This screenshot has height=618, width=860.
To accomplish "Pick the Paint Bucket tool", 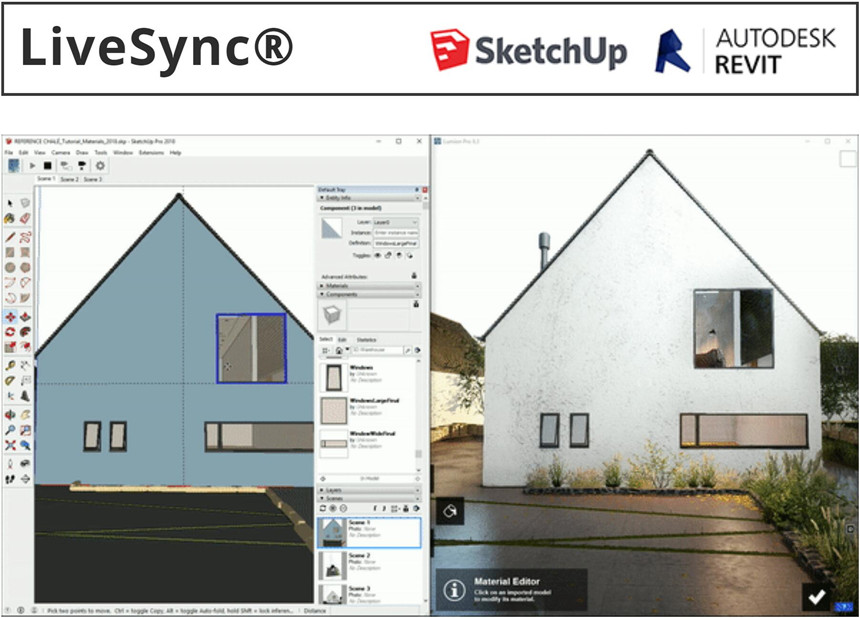I will (x=10, y=218).
